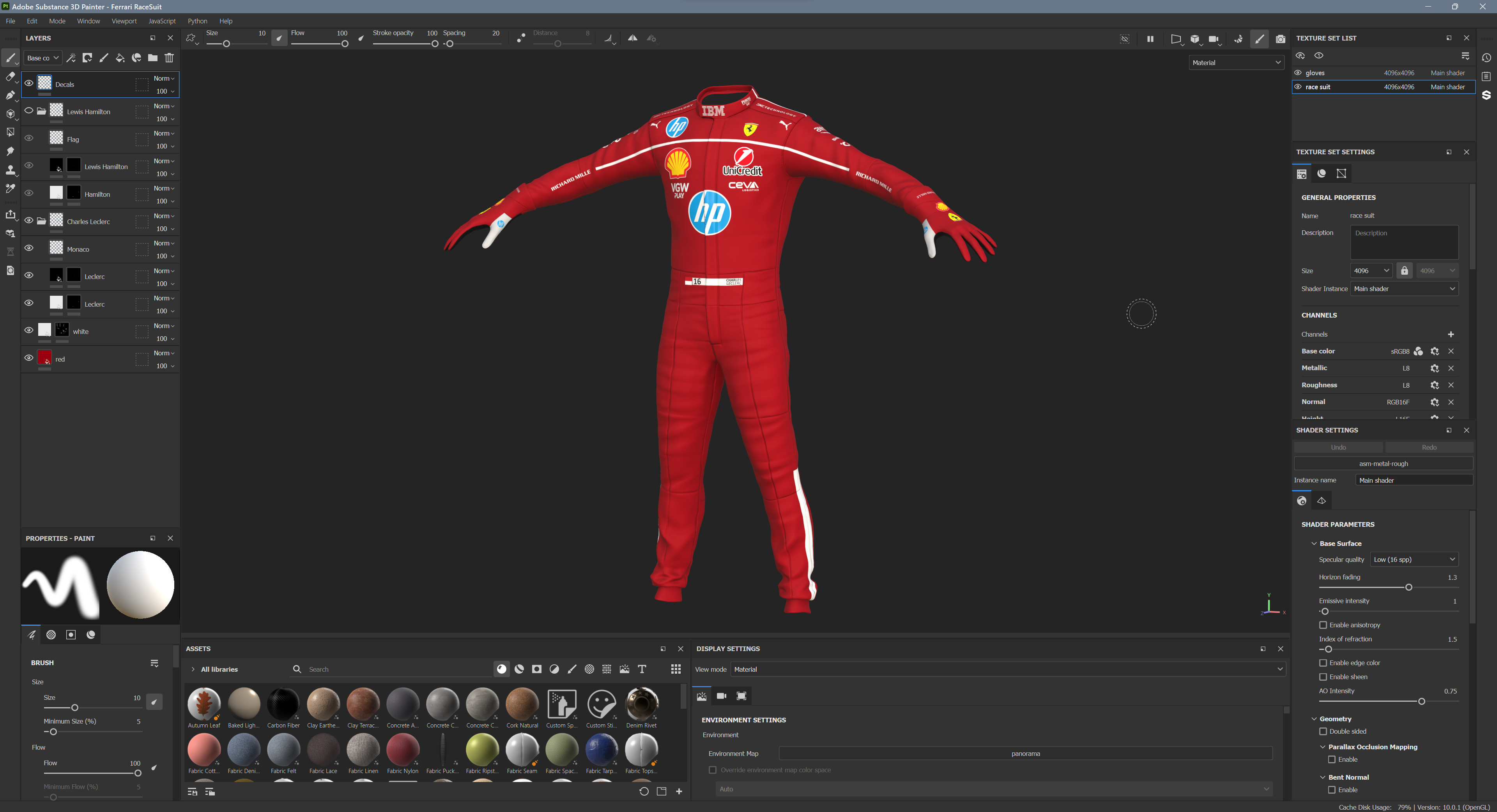Add a channel with the plus icon
Viewport: 1497px width, 812px height.
point(1451,334)
